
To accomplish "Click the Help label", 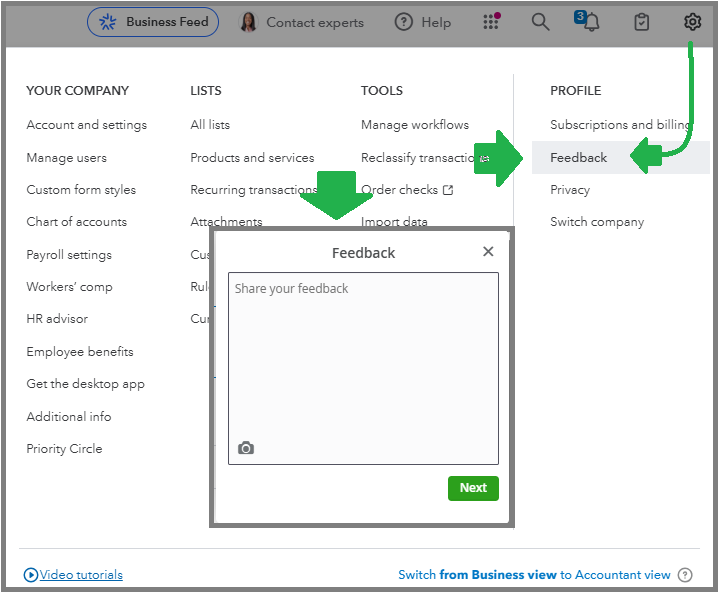I will click(x=436, y=22).
